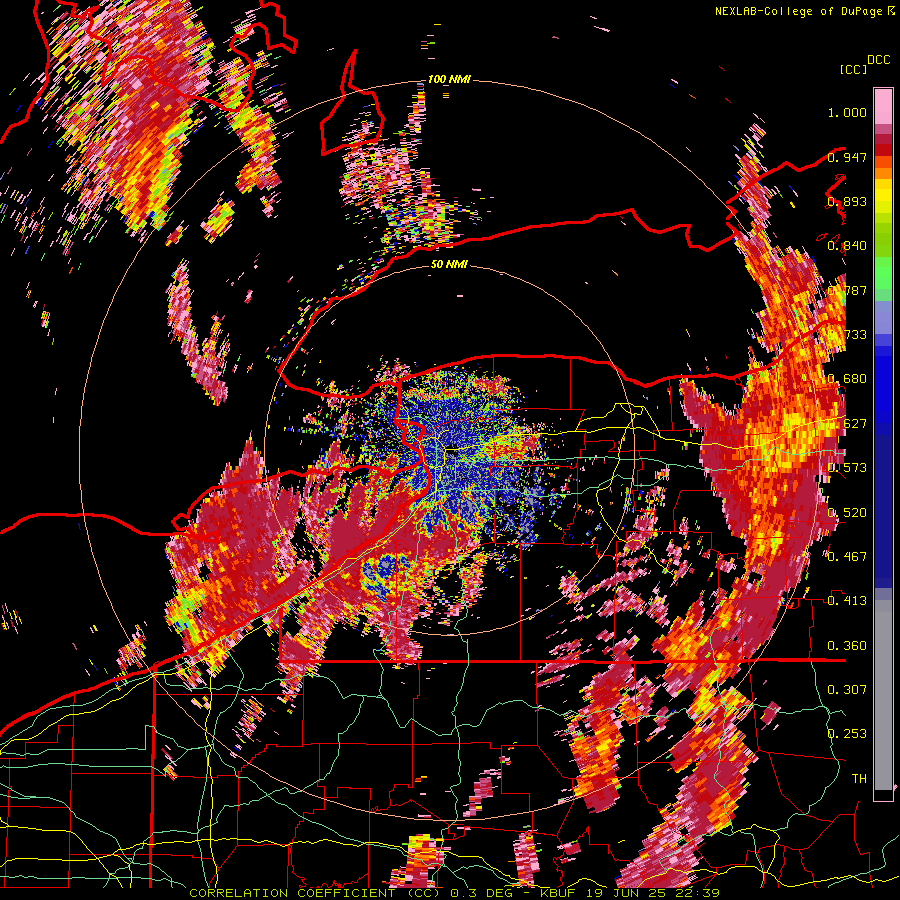Viewport: 900px width, 900px height.
Task: Select the 0.413 legend value
Action: [847, 601]
